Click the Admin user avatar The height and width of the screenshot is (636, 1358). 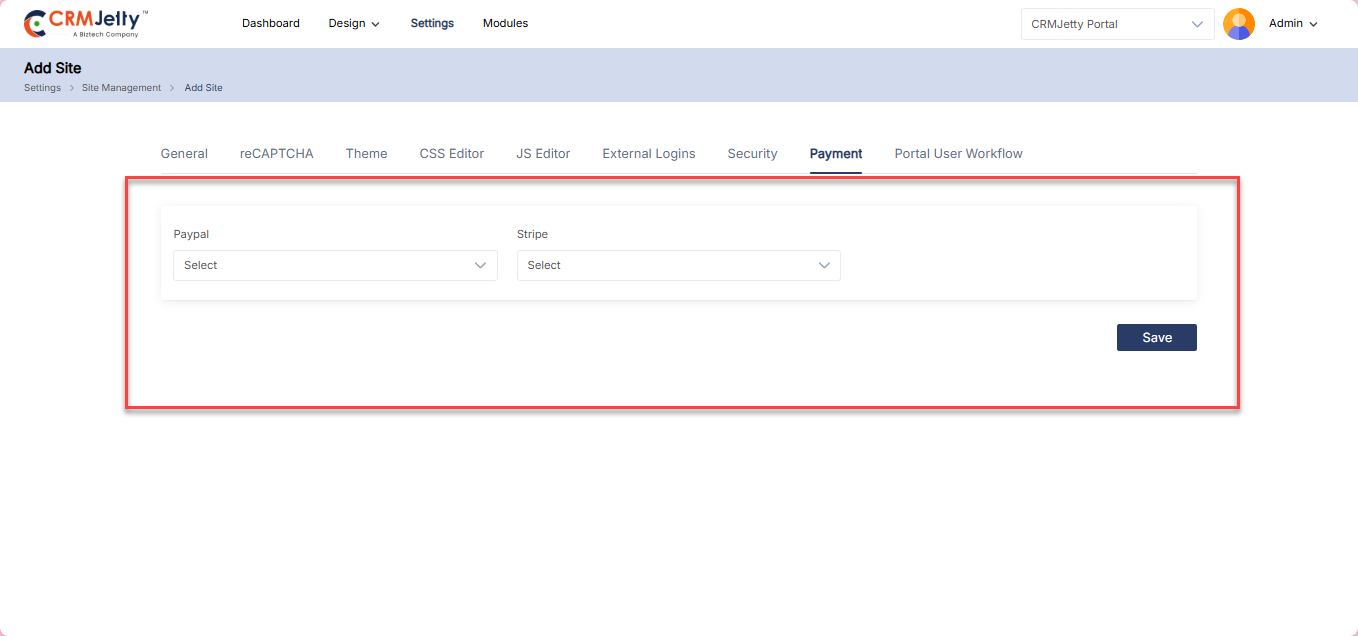[x=1238, y=24]
